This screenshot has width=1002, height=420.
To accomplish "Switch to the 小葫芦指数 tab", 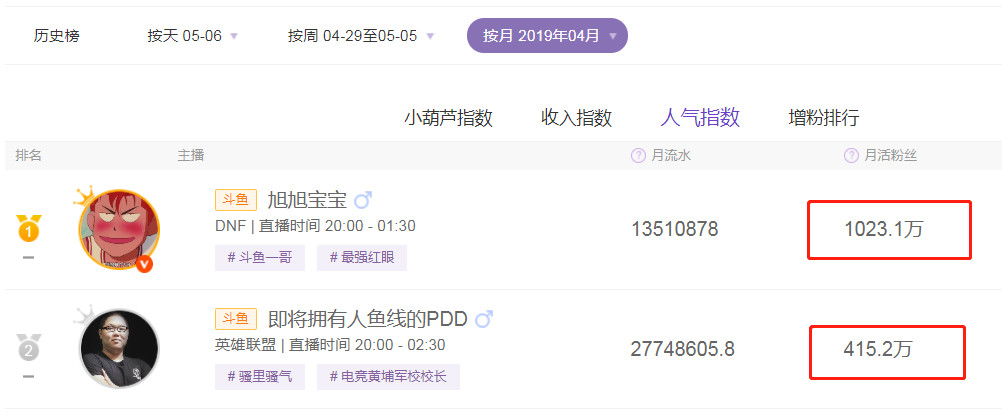I will pyautogui.click(x=449, y=118).
